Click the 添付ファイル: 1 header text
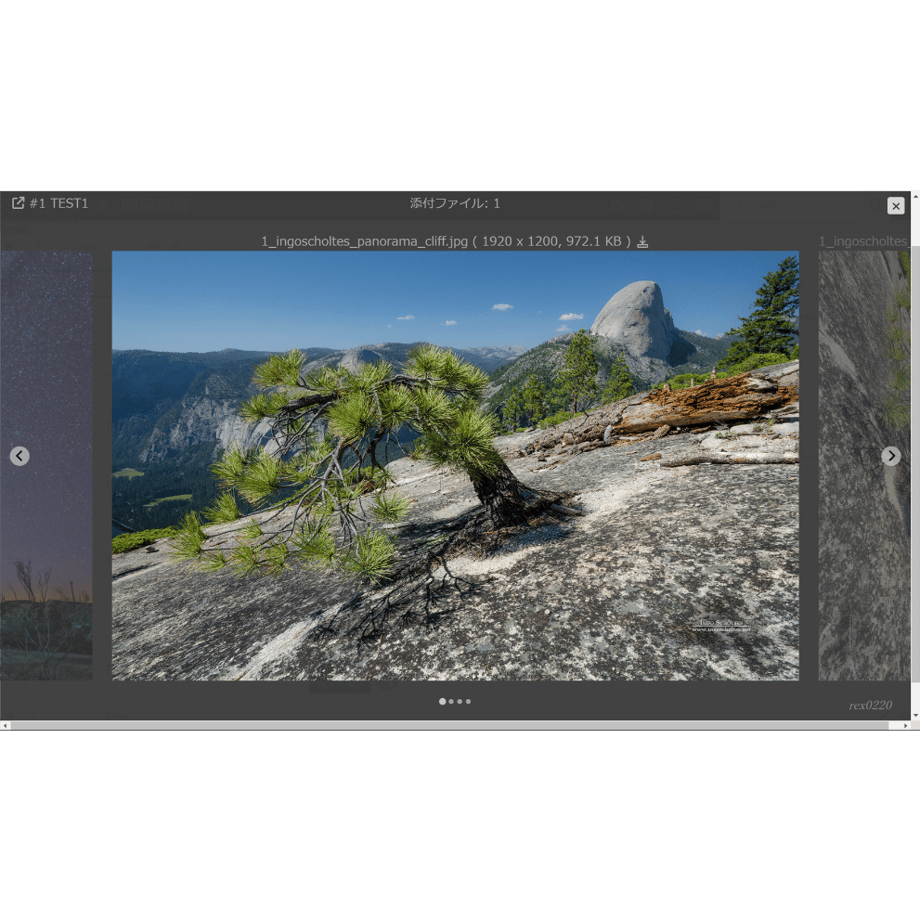 click(x=455, y=204)
